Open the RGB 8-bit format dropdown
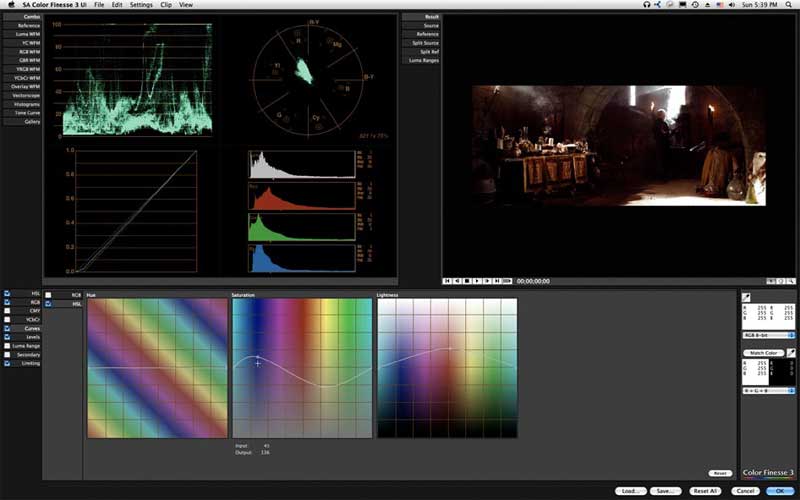The width and height of the screenshot is (800, 500). (x=768, y=335)
